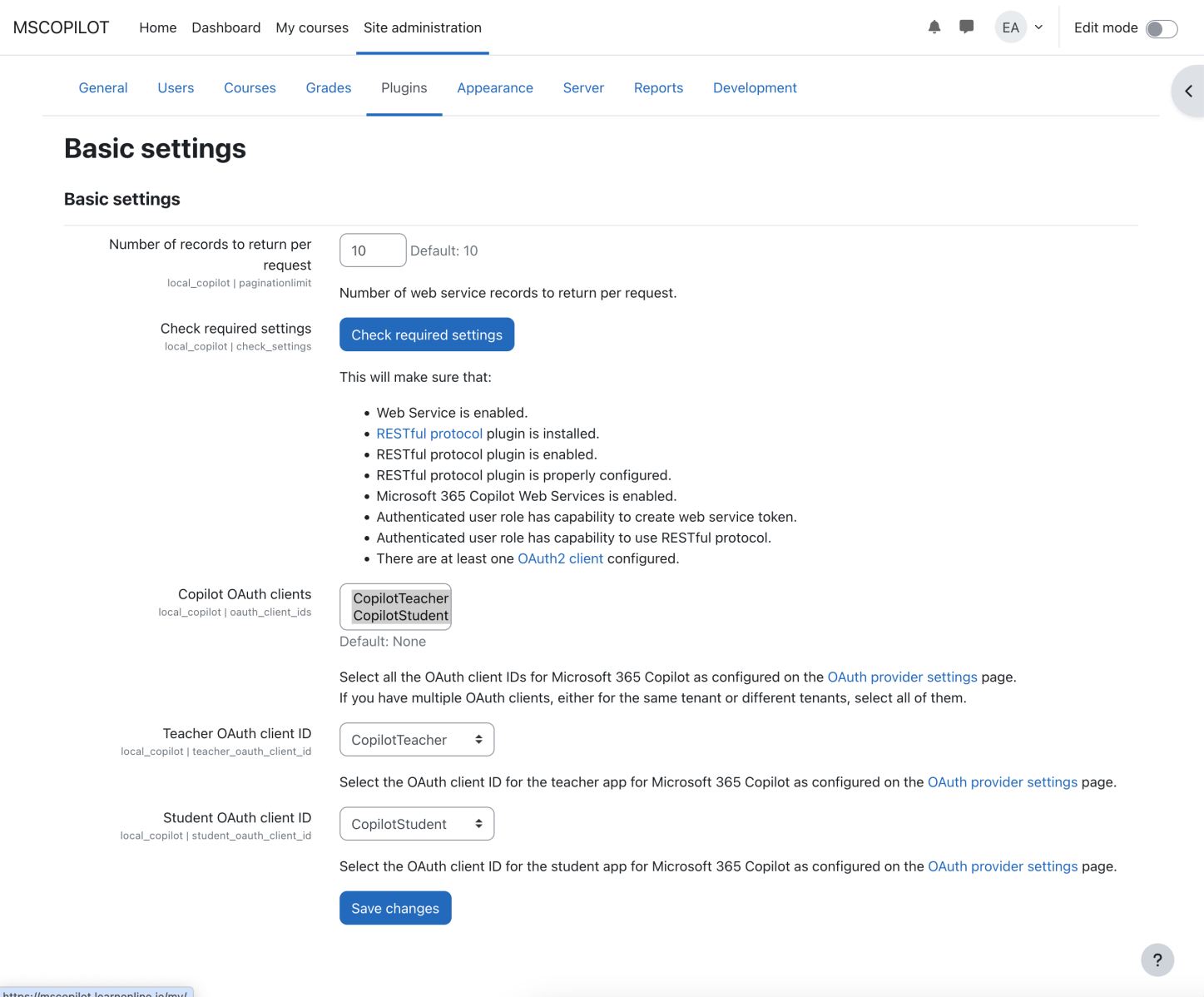Click the help question mark icon
The image size is (1204, 997).
(x=1157, y=960)
